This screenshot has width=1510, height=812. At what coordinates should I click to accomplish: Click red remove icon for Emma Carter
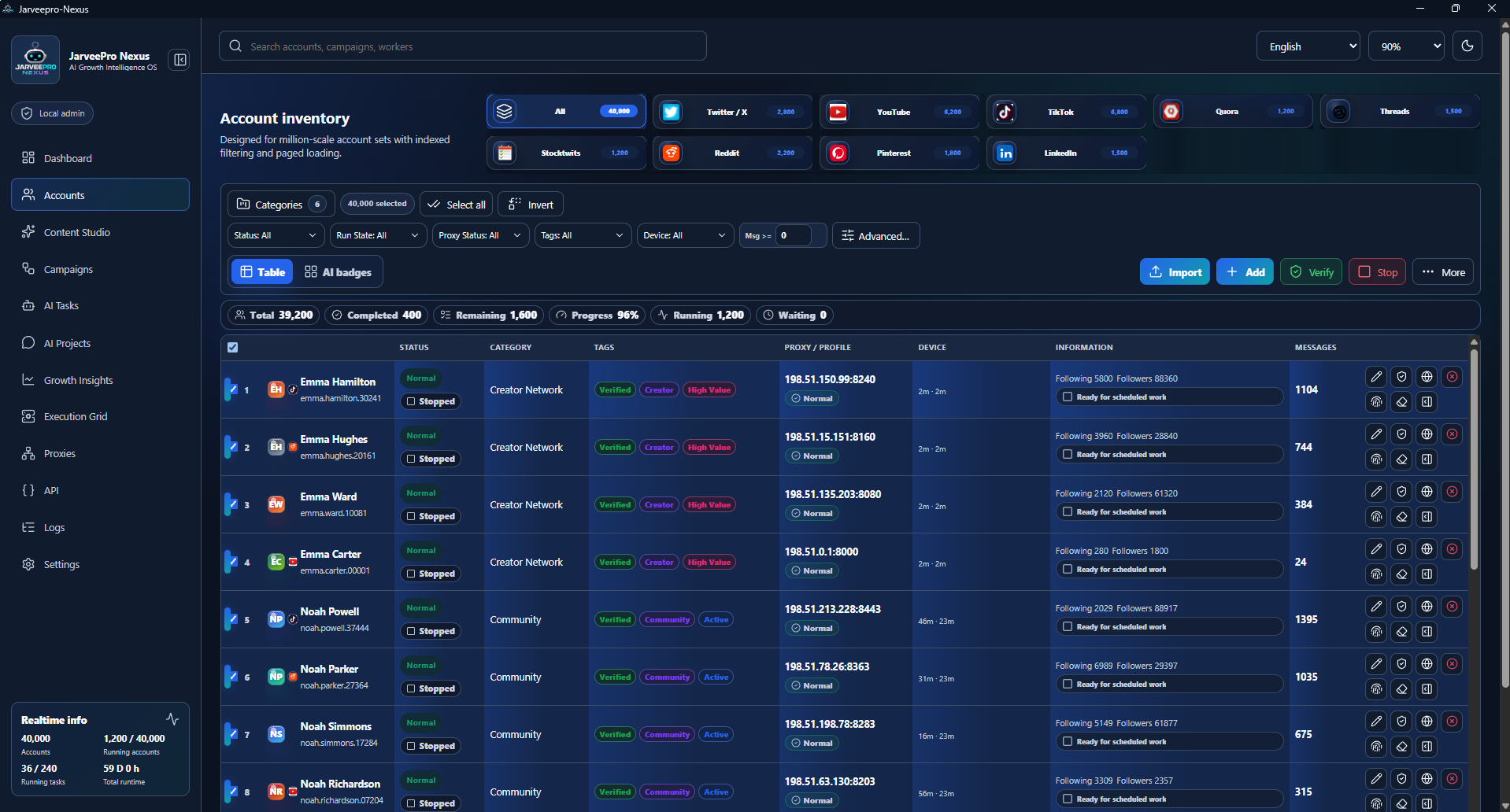point(1452,549)
